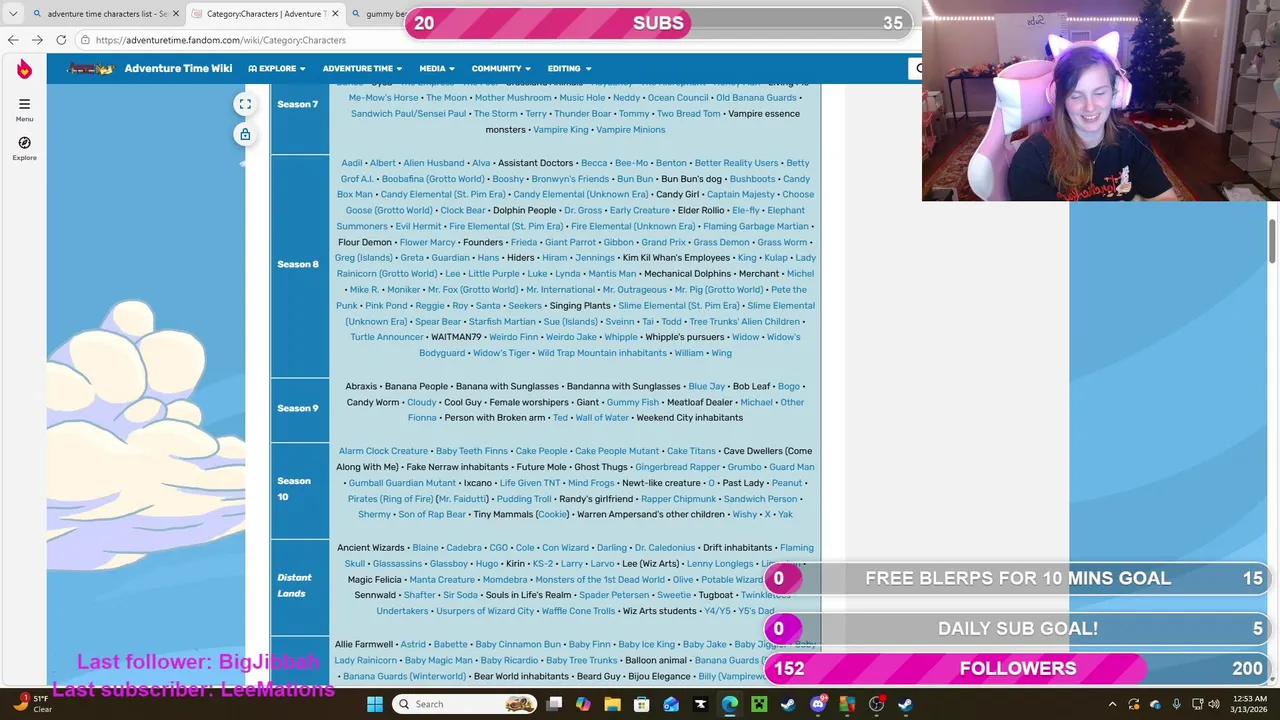Open Minecraft from the taskbar

pyautogui.click(x=759, y=704)
